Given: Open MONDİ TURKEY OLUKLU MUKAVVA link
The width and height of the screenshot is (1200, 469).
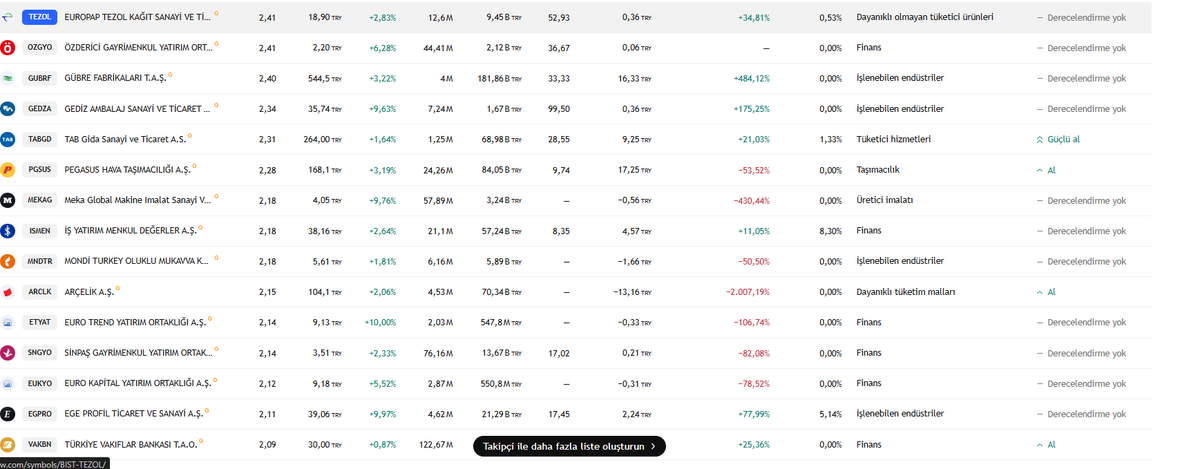Looking at the screenshot, I should pos(138,261).
